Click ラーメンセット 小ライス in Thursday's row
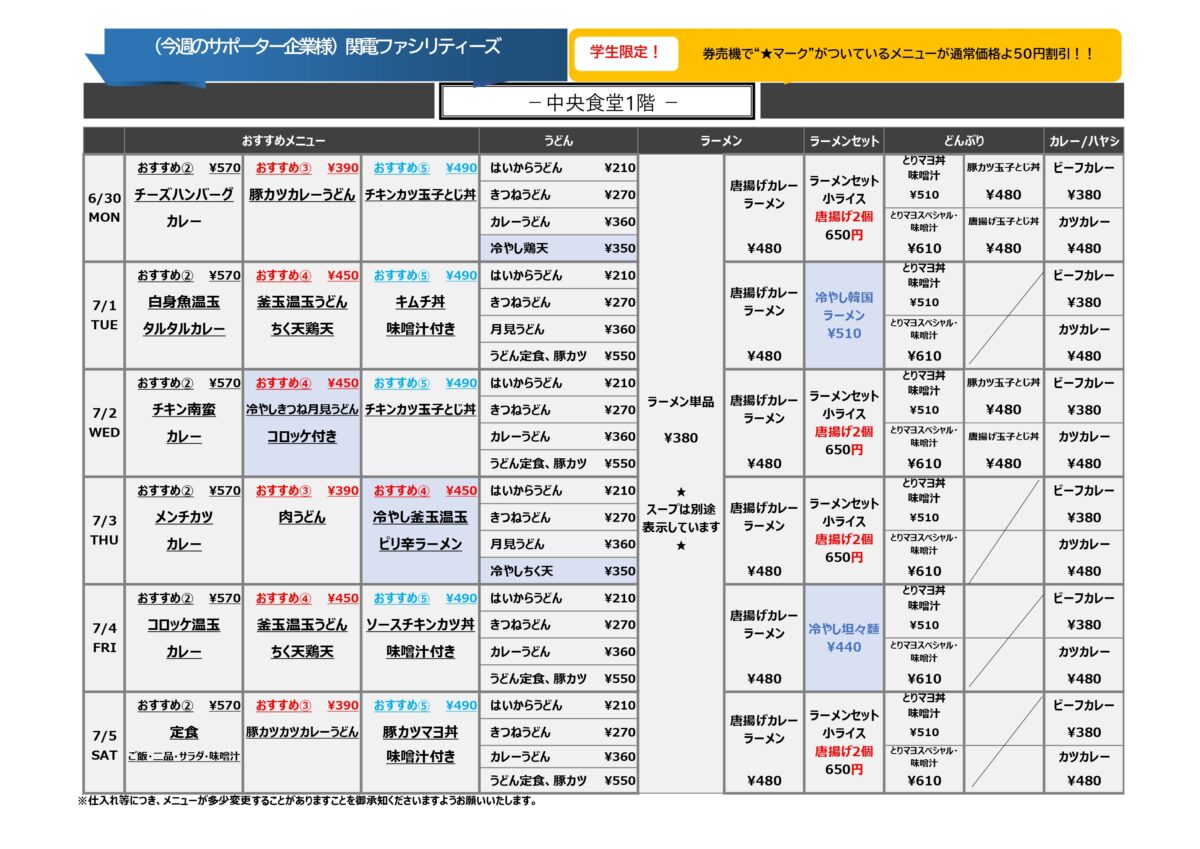Screen dimensions: 1200x849 coord(844,512)
